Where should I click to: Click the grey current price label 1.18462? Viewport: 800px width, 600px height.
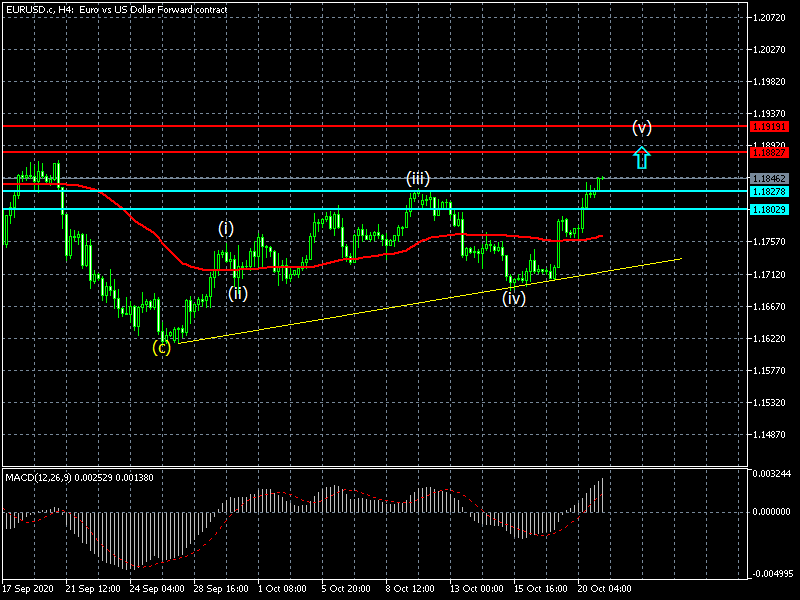769,179
